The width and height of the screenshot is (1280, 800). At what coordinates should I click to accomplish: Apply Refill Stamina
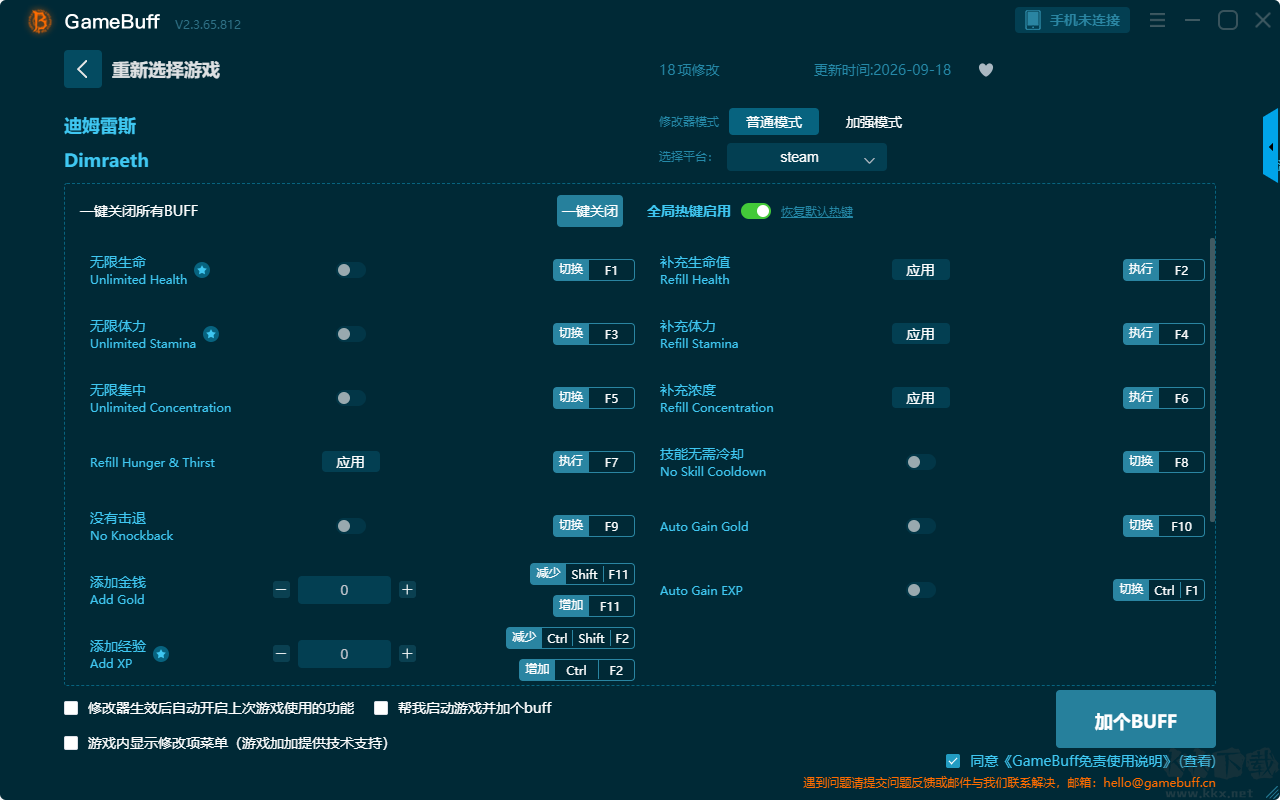(920, 334)
